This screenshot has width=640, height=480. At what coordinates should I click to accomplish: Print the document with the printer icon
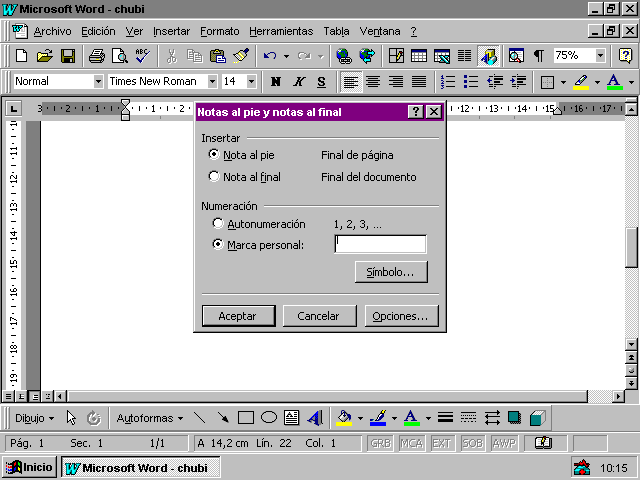coord(97,56)
